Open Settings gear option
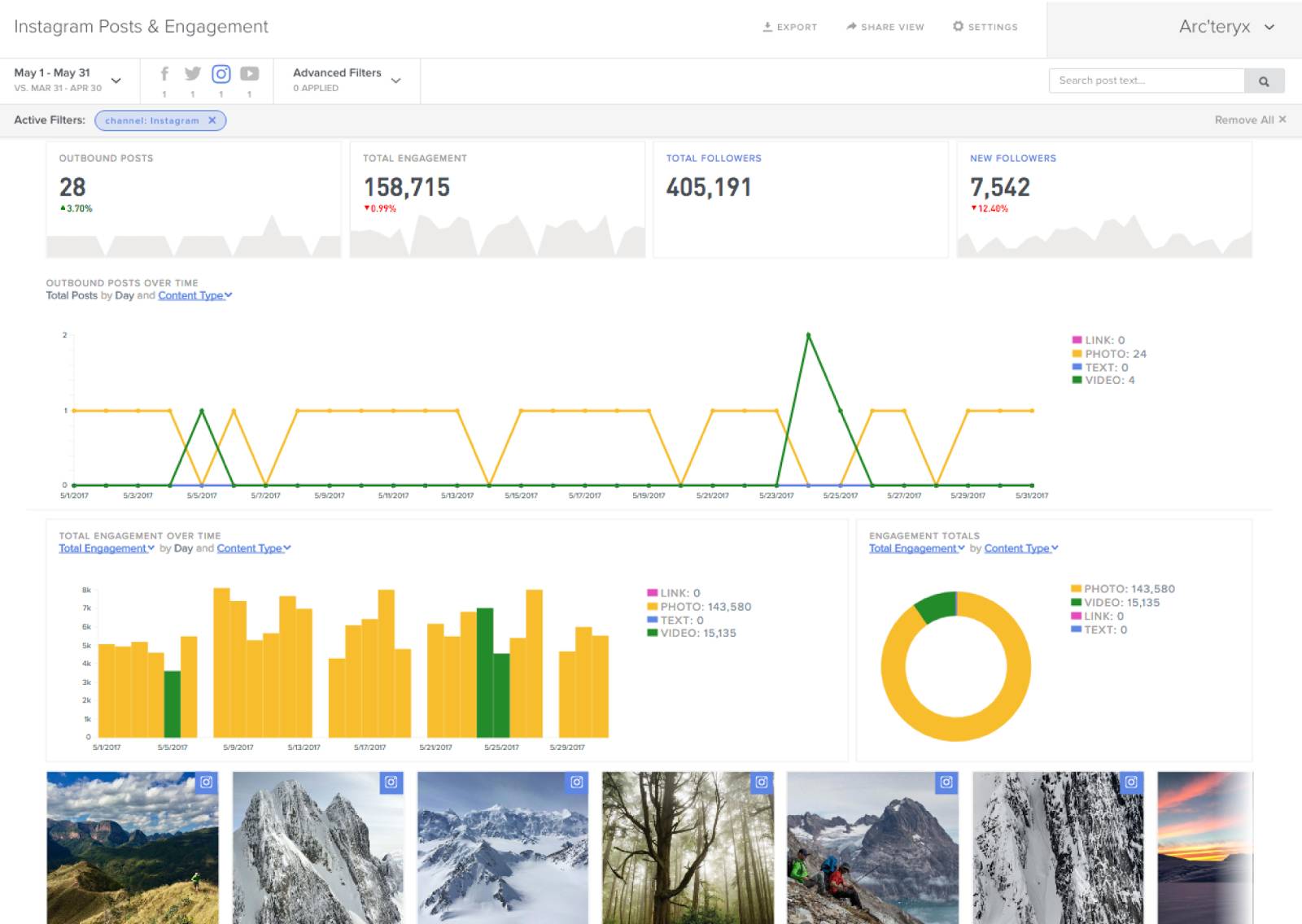The image size is (1302, 924). coord(985,27)
